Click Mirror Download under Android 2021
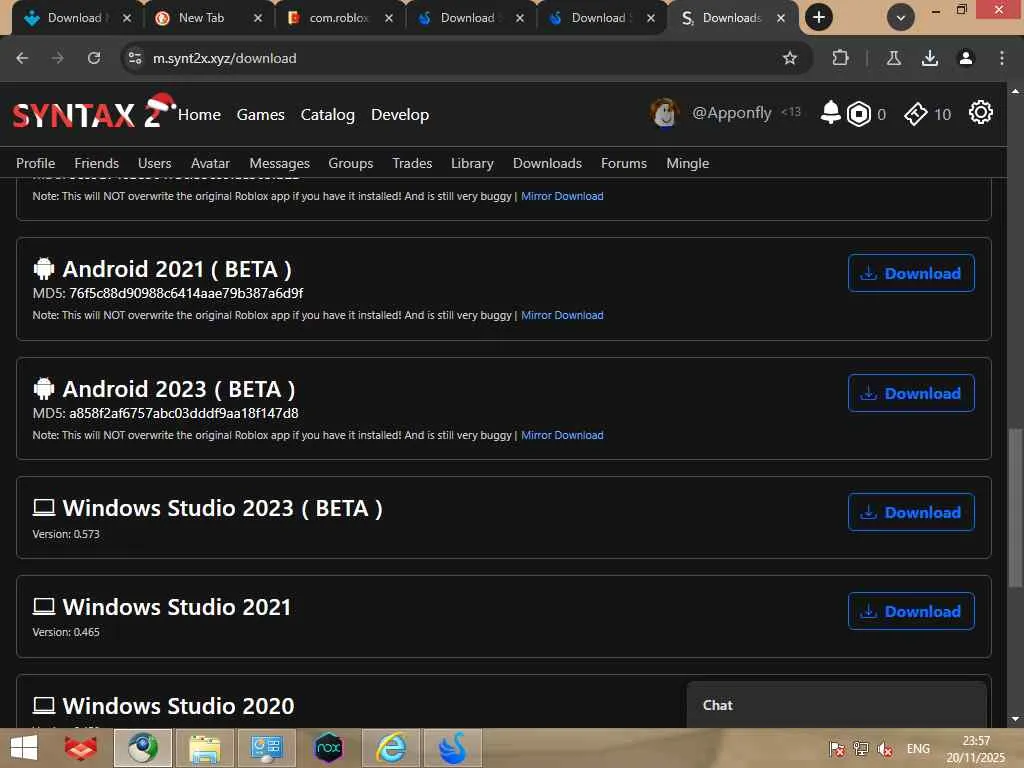1024x768 pixels. tap(562, 315)
